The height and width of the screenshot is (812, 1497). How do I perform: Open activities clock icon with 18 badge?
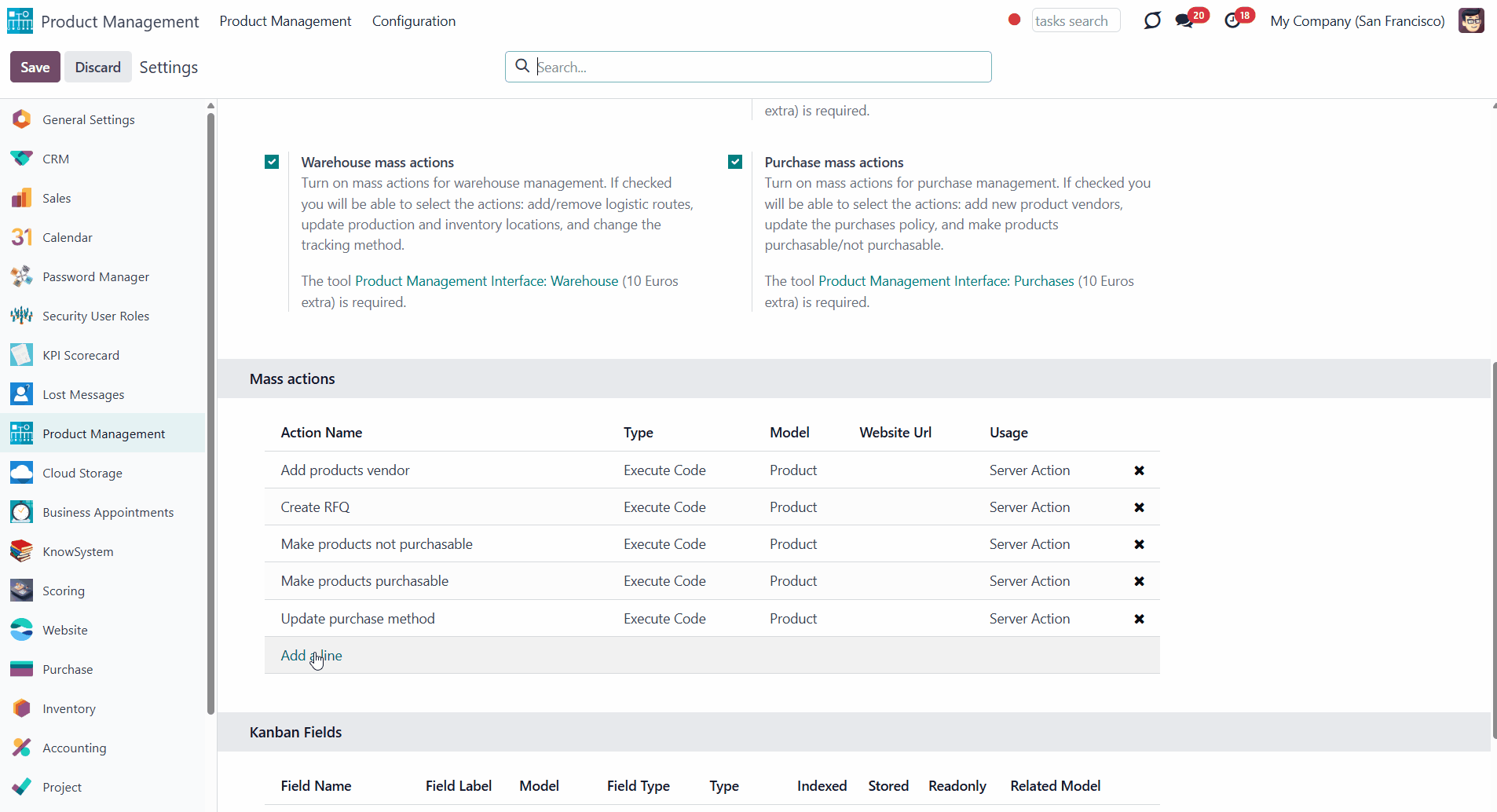click(x=1233, y=21)
